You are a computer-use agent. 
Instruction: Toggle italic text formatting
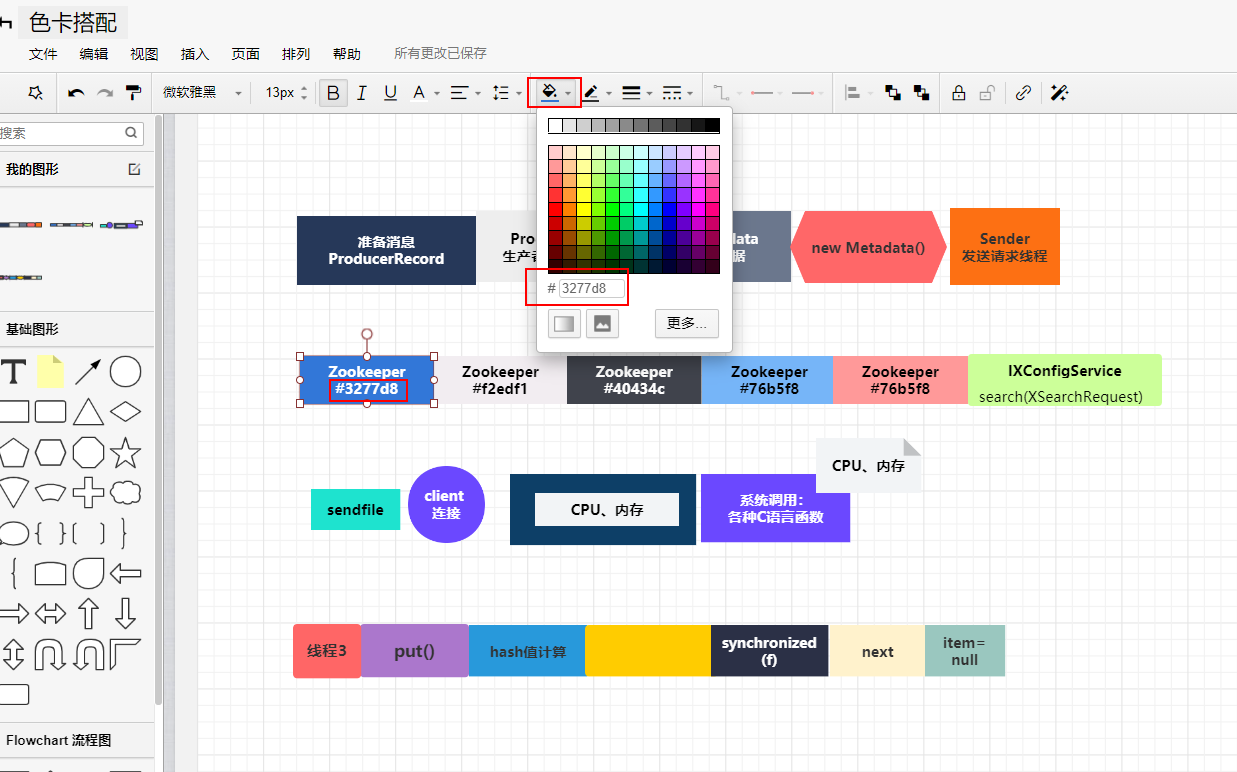(x=361, y=93)
